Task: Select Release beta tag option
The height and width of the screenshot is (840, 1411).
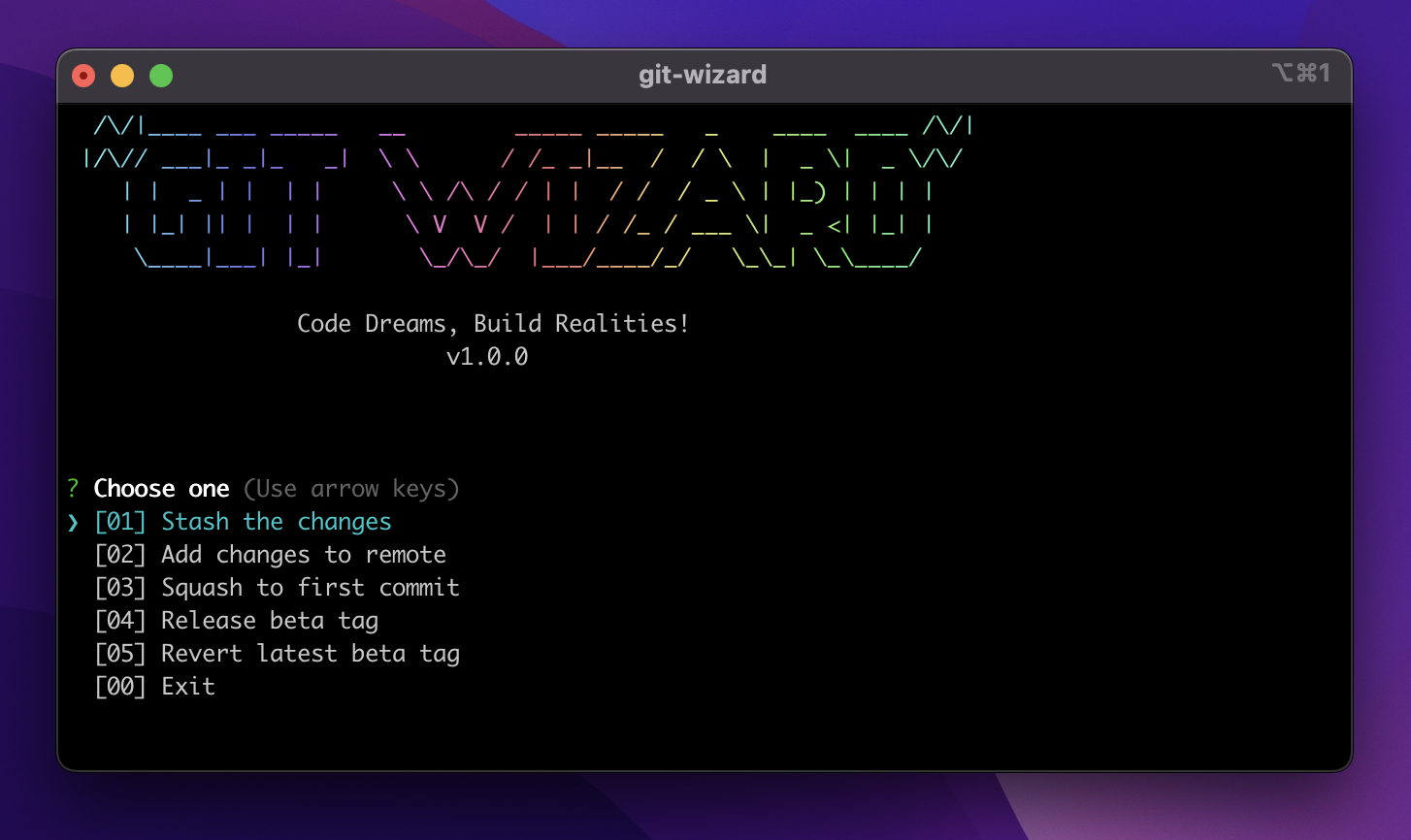Action: point(236,621)
